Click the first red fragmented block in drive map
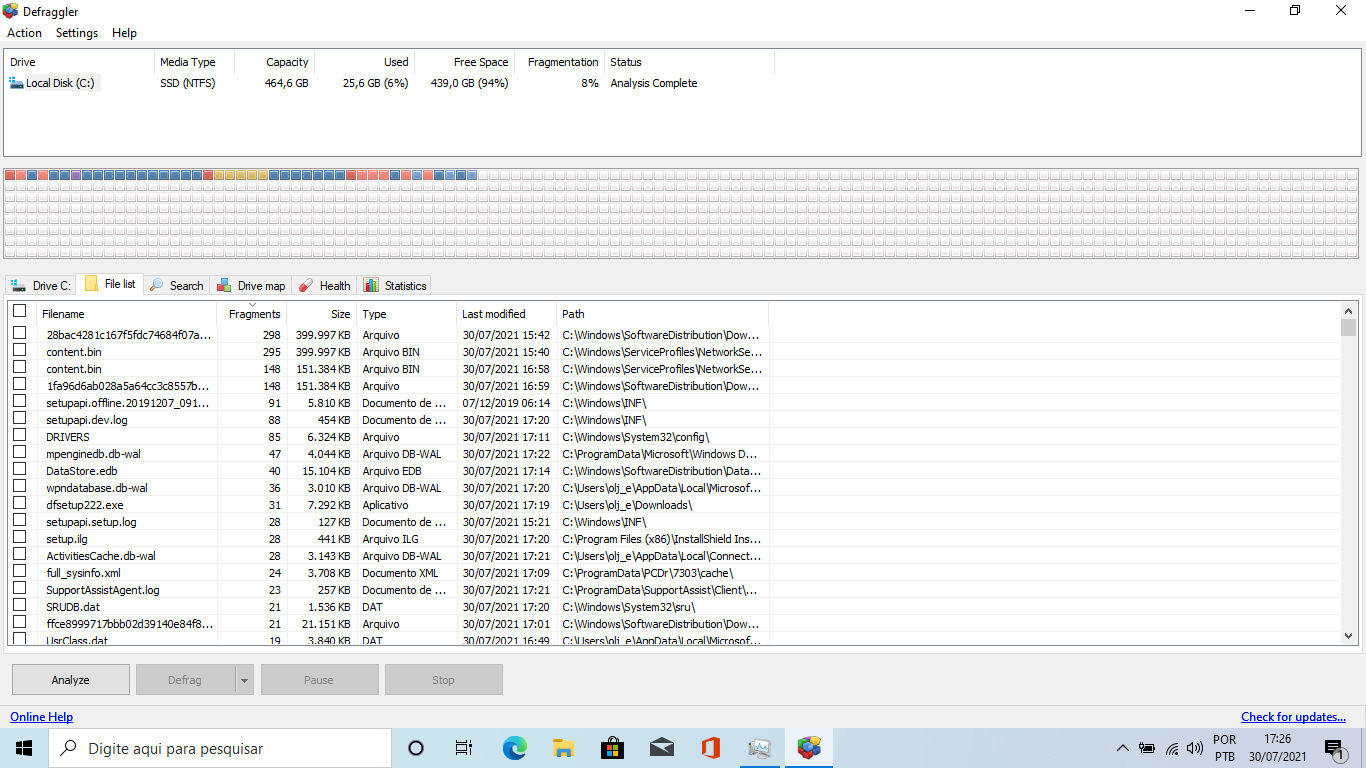Image resolution: width=1366 pixels, height=768 pixels. [x=10, y=175]
